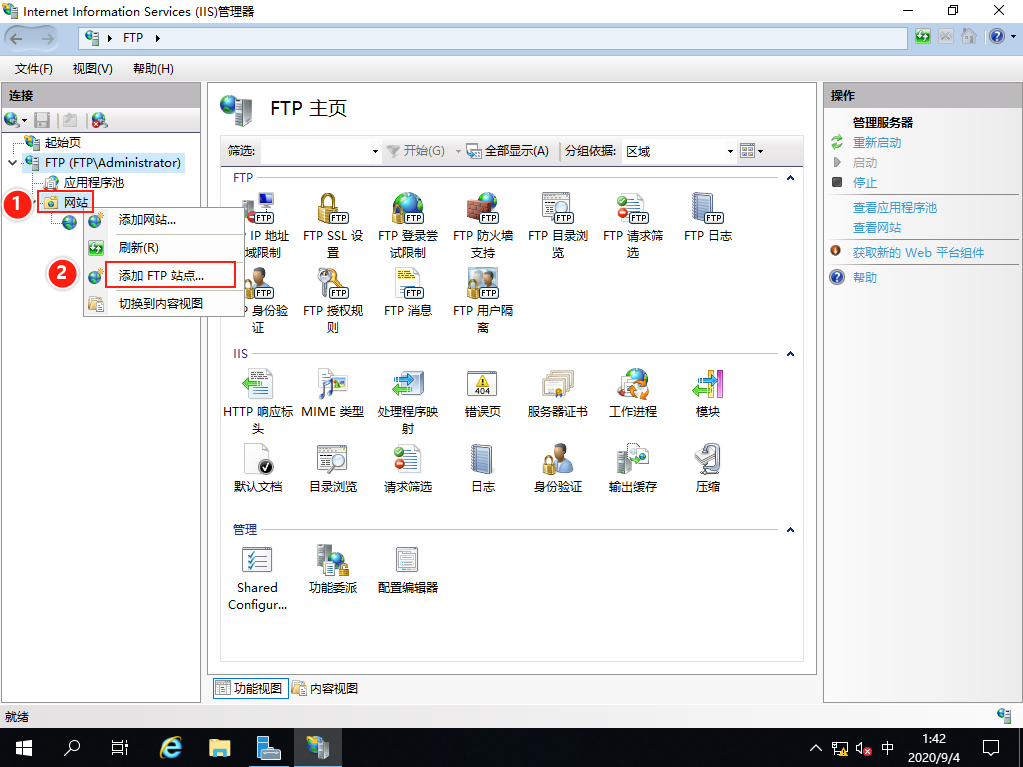The image size is (1023, 767).
Task: Open view mode dropdown button
Action: coord(752,151)
